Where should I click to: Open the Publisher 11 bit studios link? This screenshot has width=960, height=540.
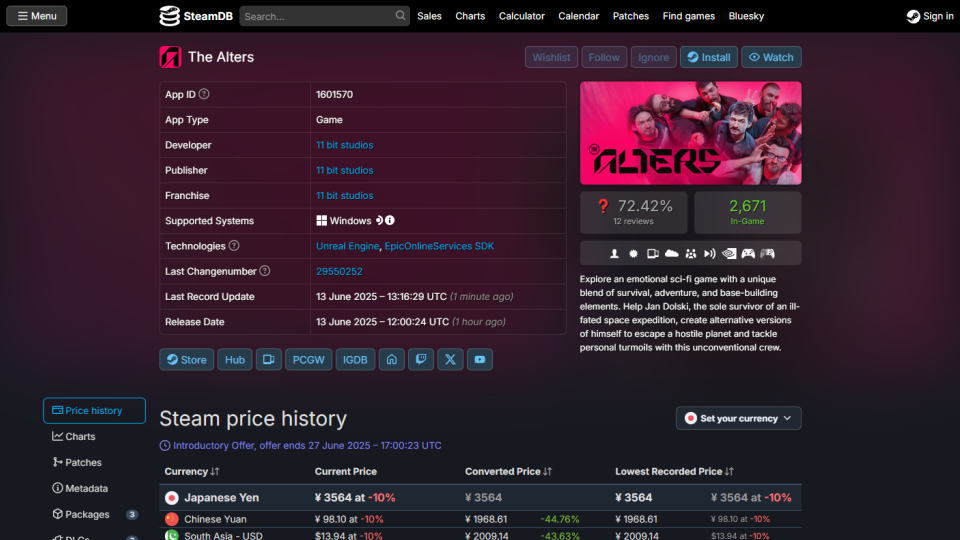(x=345, y=170)
